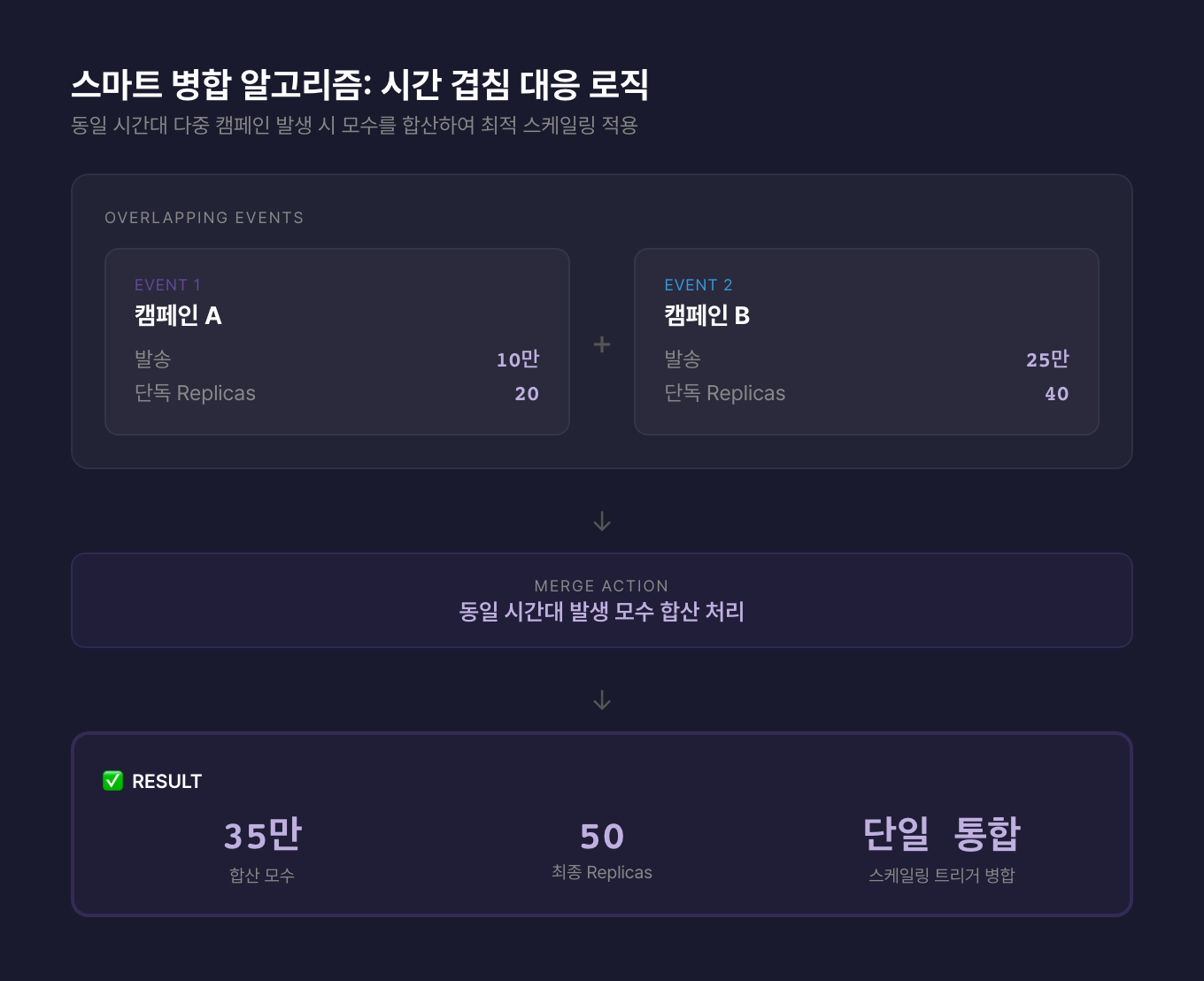Click the MERGE ACTION box text
The image size is (1204, 981).
point(602,611)
